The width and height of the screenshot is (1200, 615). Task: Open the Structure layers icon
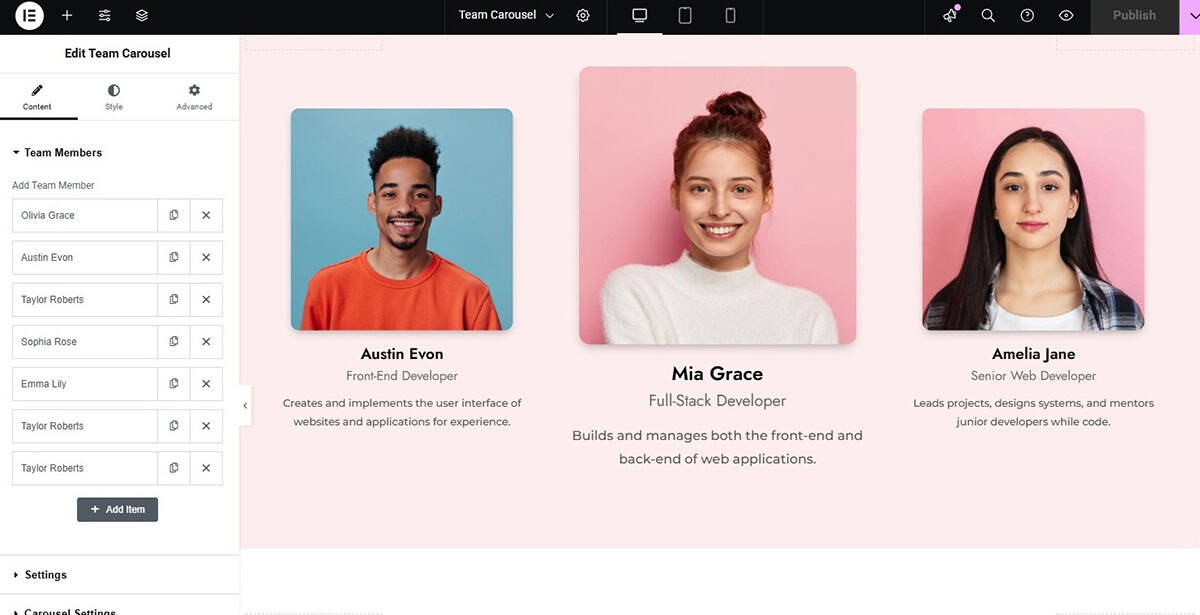coord(142,15)
